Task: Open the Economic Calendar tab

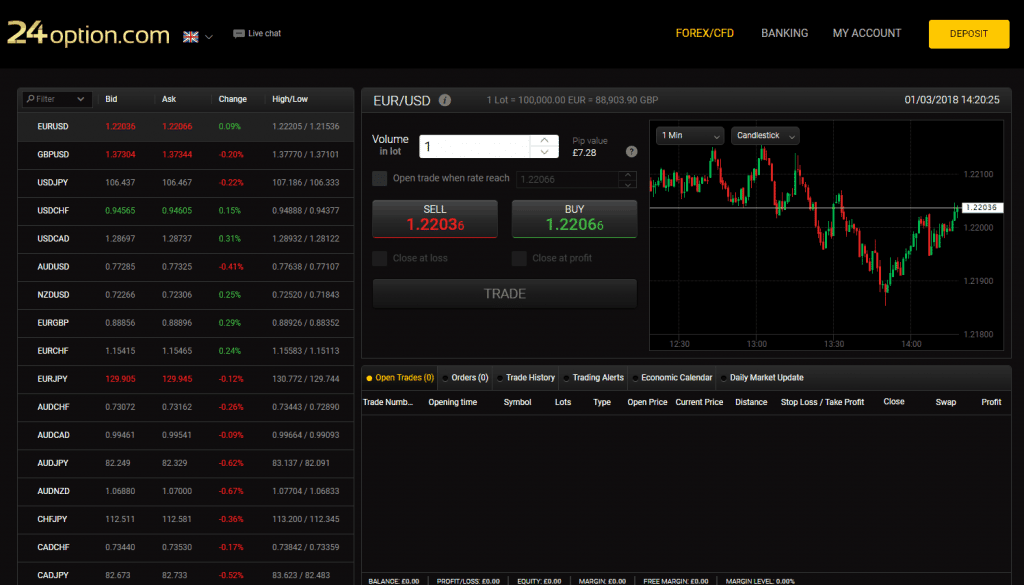Action: (x=672, y=378)
